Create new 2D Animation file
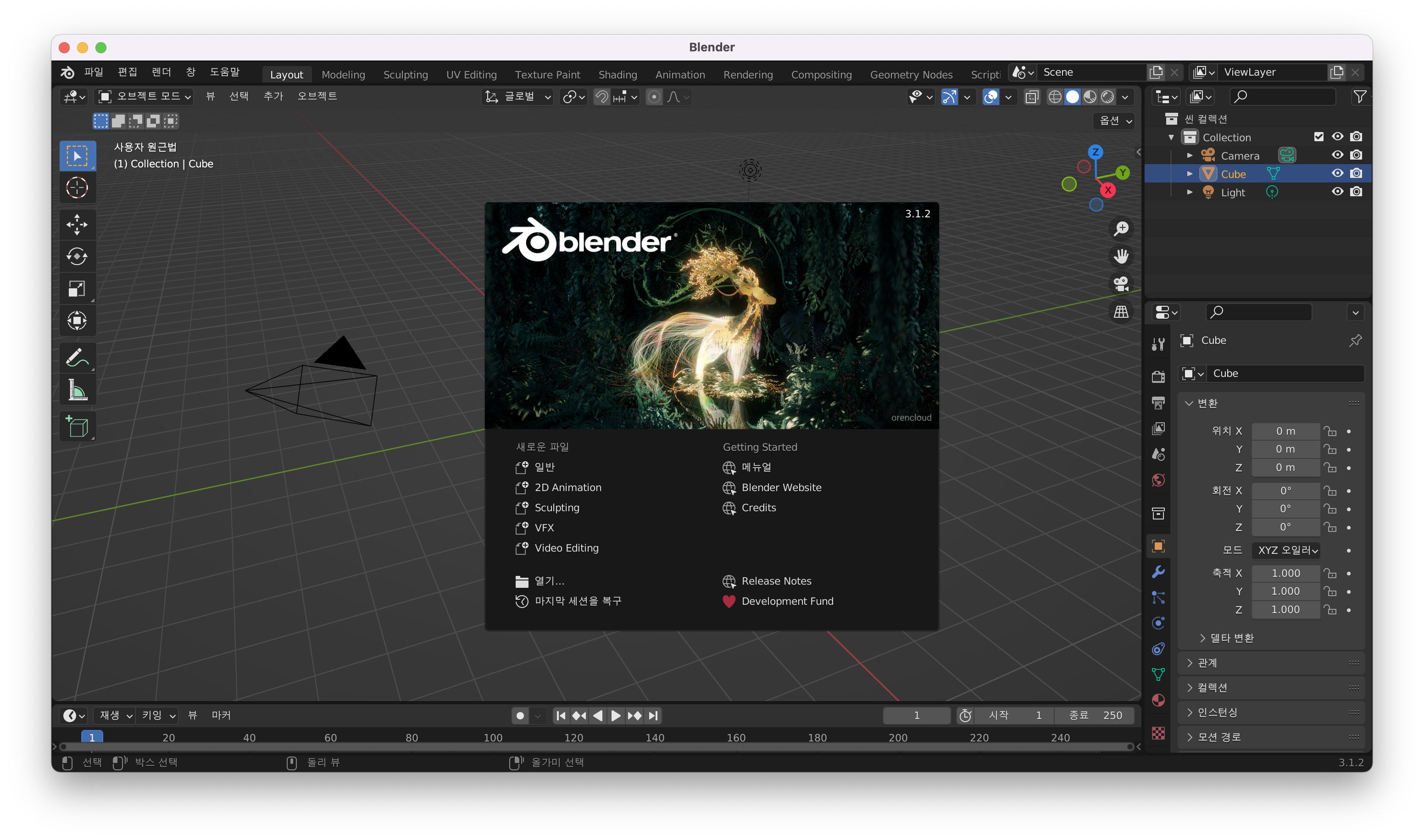The height and width of the screenshot is (840, 1424). coord(558,487)
